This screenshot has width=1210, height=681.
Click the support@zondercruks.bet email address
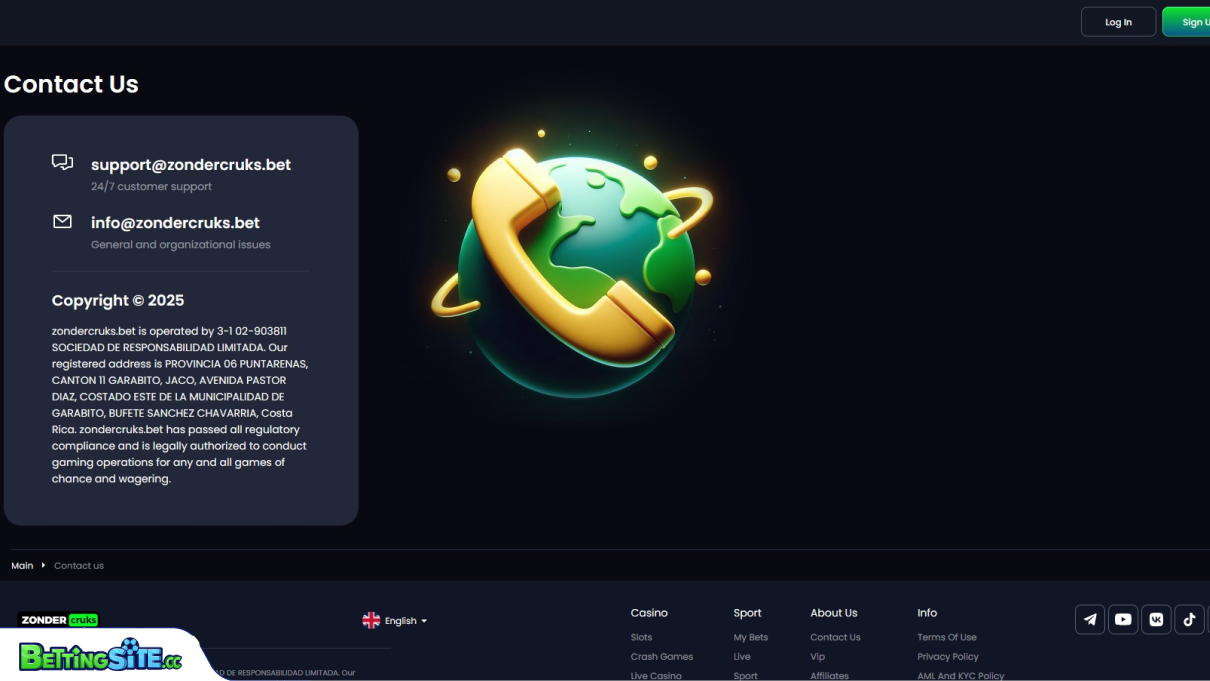190,164
